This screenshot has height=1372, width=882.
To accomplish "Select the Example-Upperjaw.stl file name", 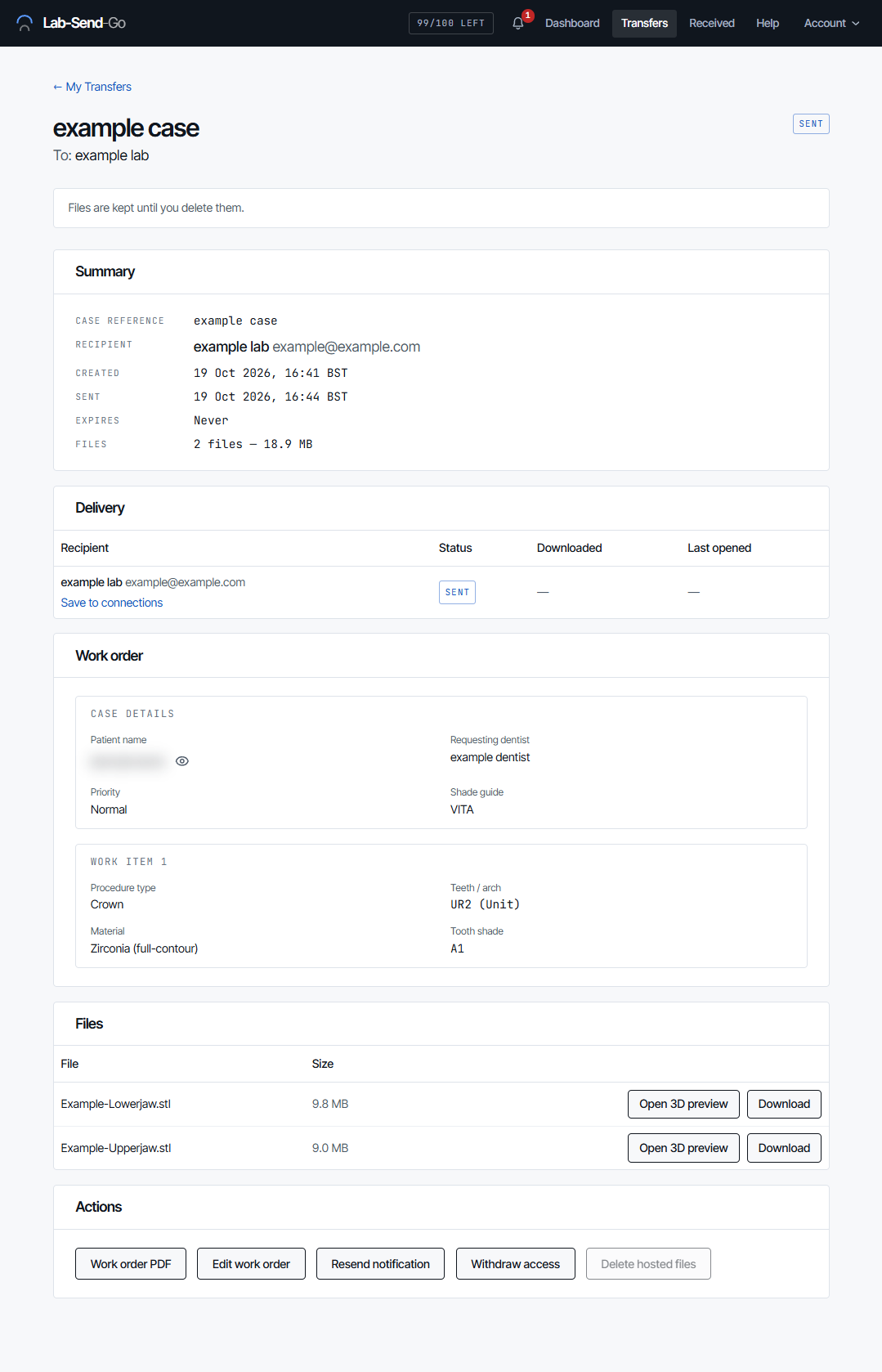I will (116, 1148).
